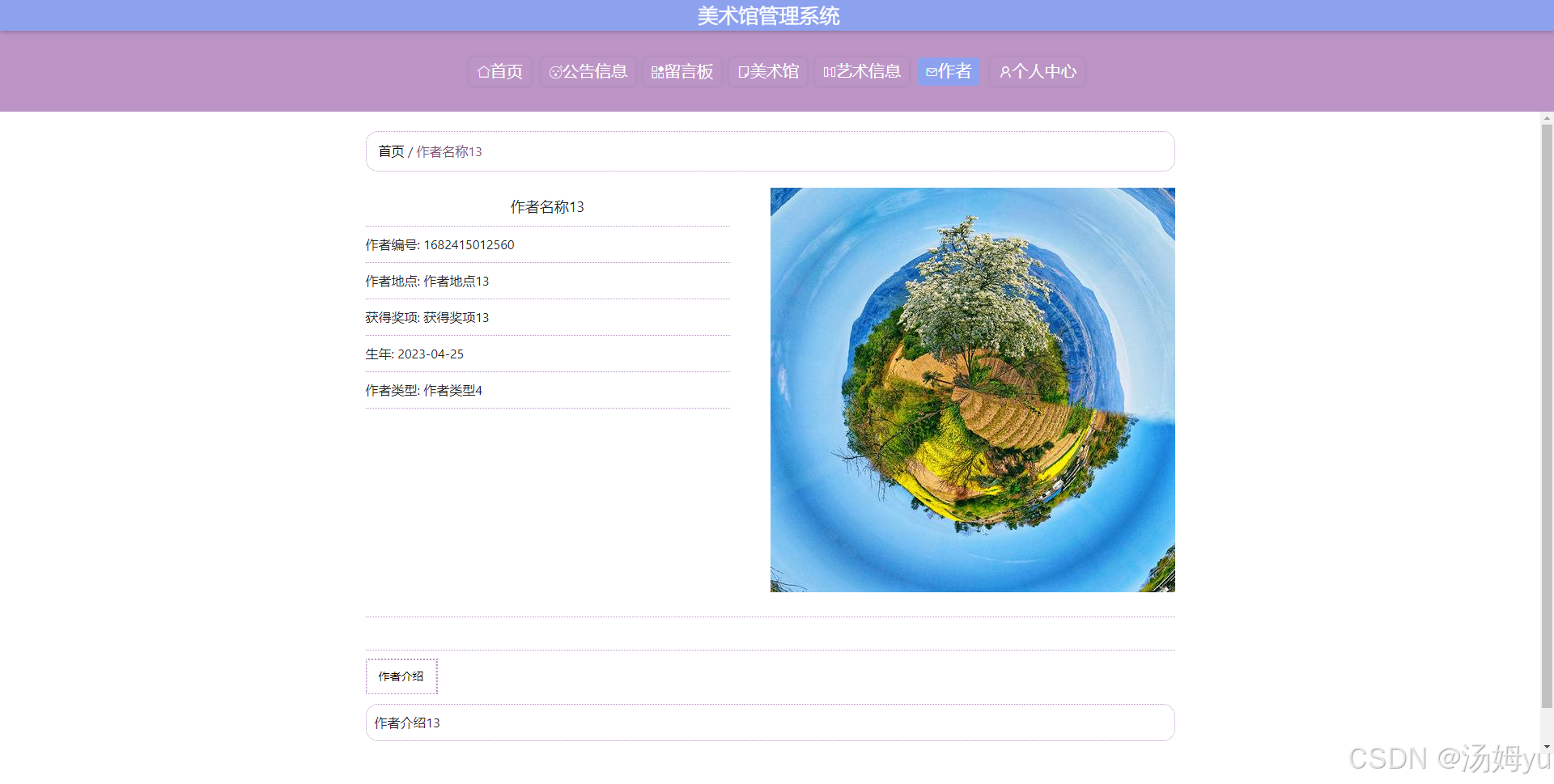This screenshot has height=784, width=1554.
Task: Click author number 1682415012560
Action: [x=469, y=244]
